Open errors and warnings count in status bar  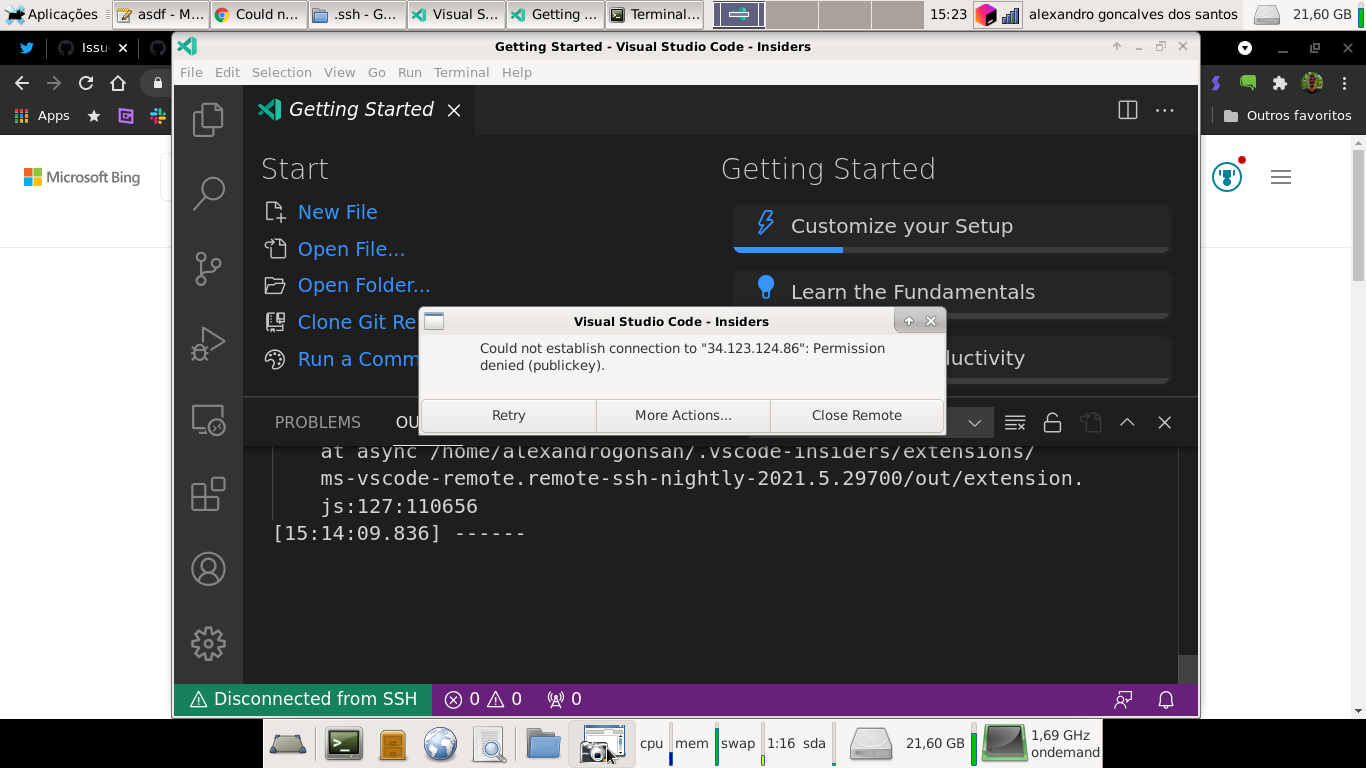click(x=483, y=699)
